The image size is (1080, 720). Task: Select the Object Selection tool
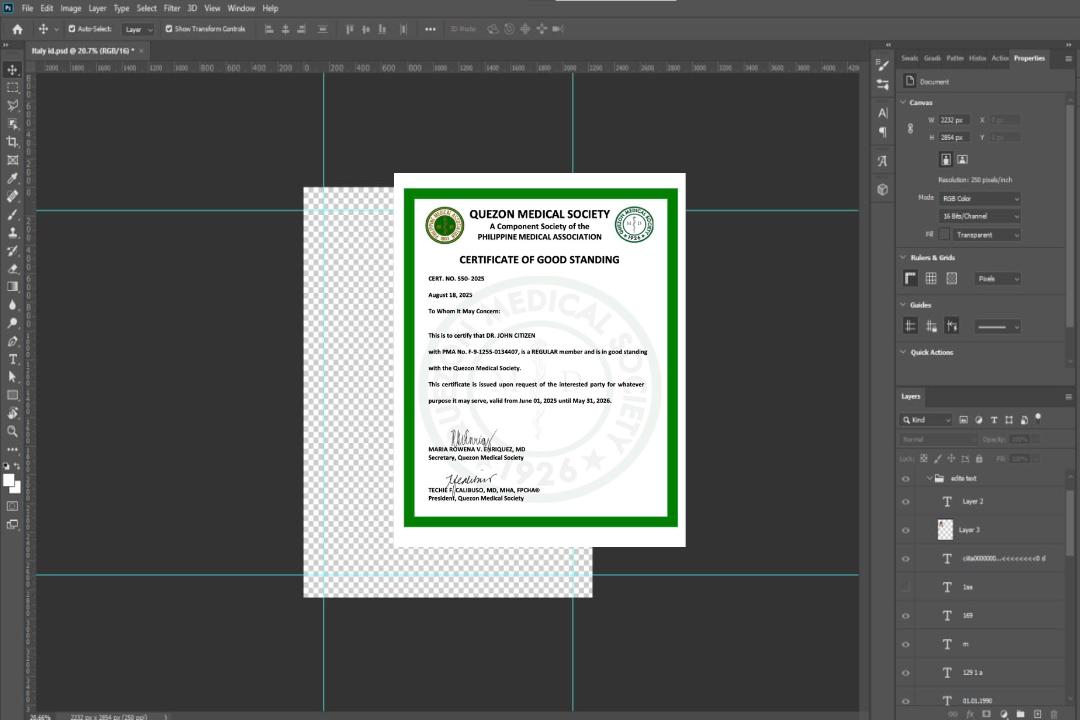(x=12, y=124)
